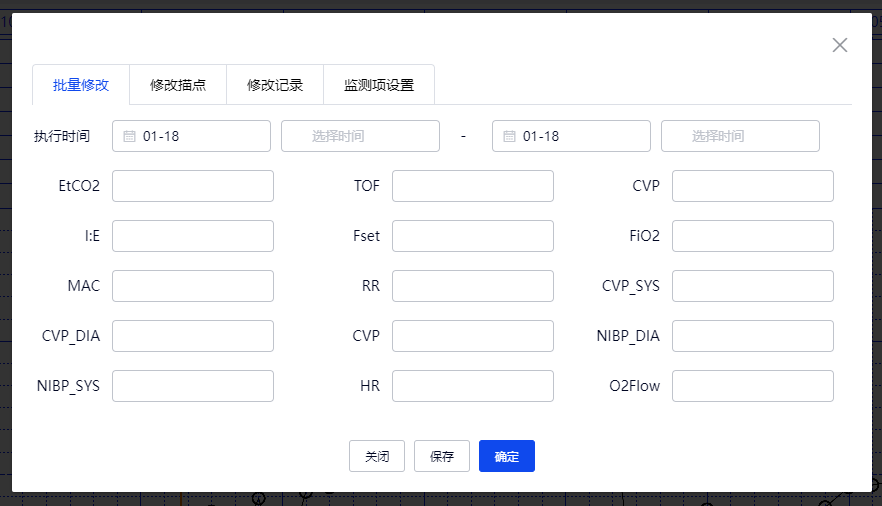Focus the NIBP_SYS input field
Image resolution: width=882 pixels, height=506 pixels.
(193, 386)
